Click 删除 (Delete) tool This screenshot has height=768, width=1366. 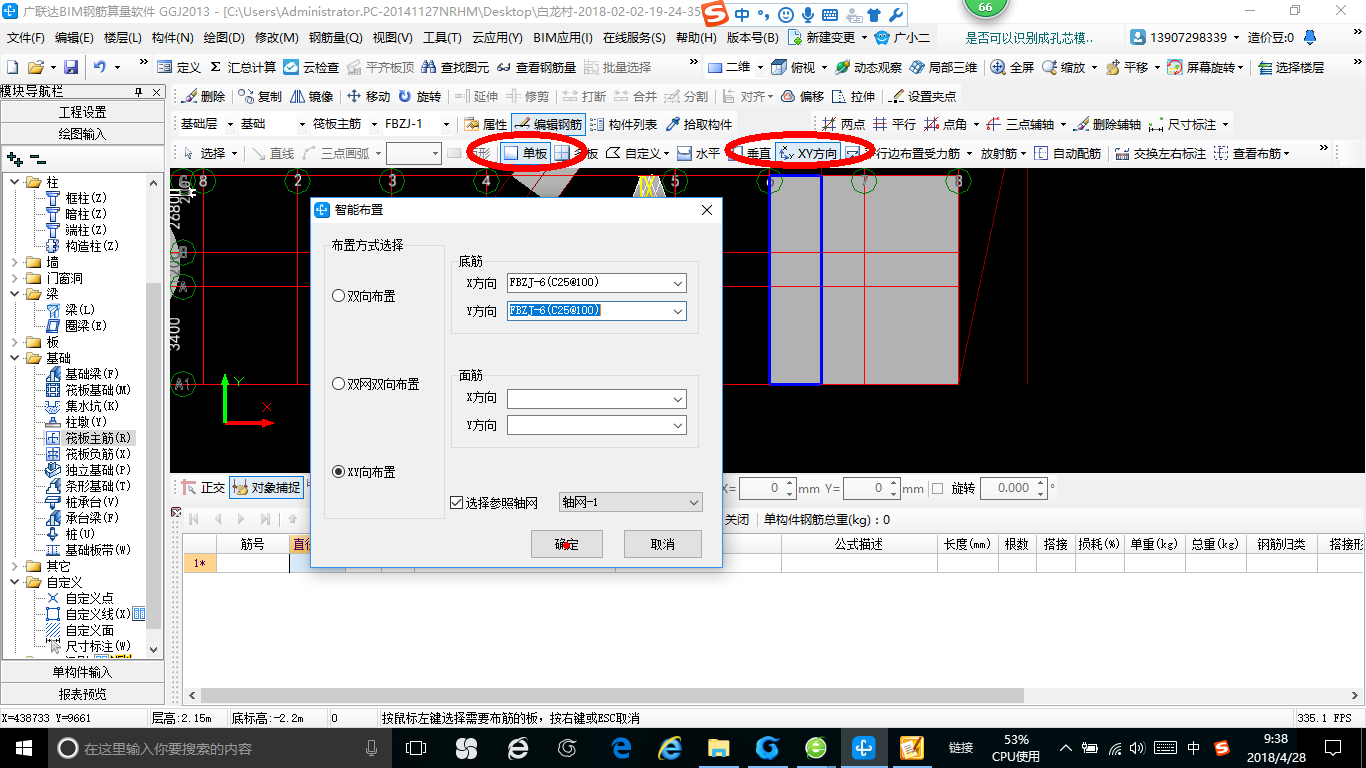tap(203, 96)
